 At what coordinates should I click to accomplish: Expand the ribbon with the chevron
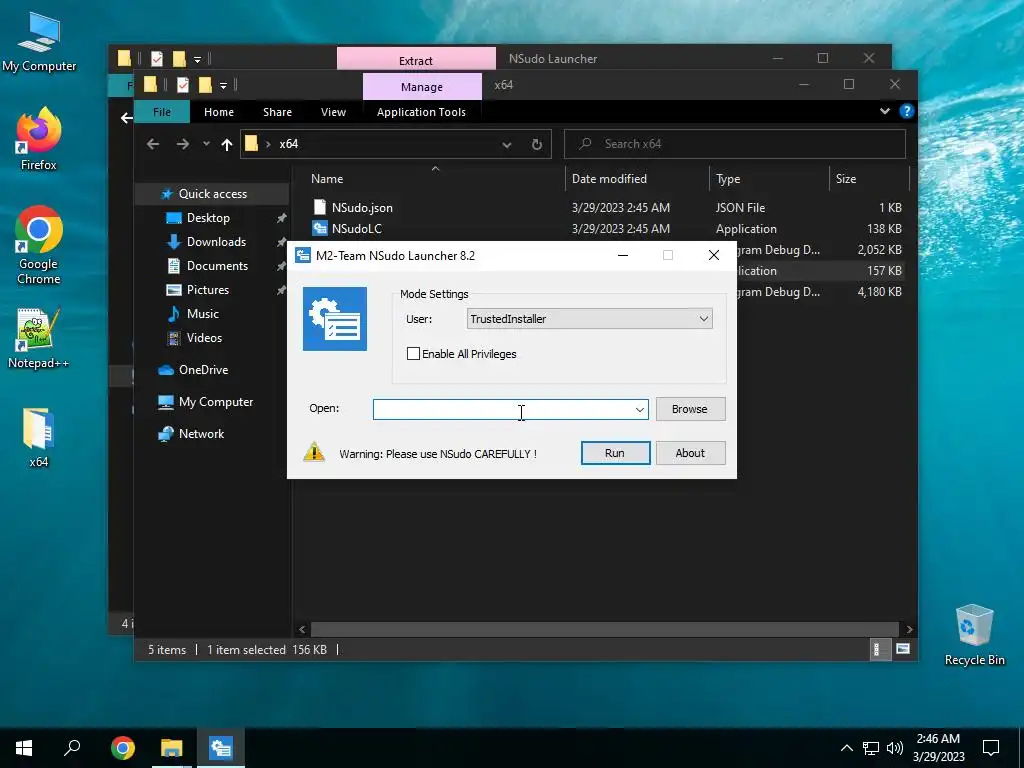[x=884, y=111]
